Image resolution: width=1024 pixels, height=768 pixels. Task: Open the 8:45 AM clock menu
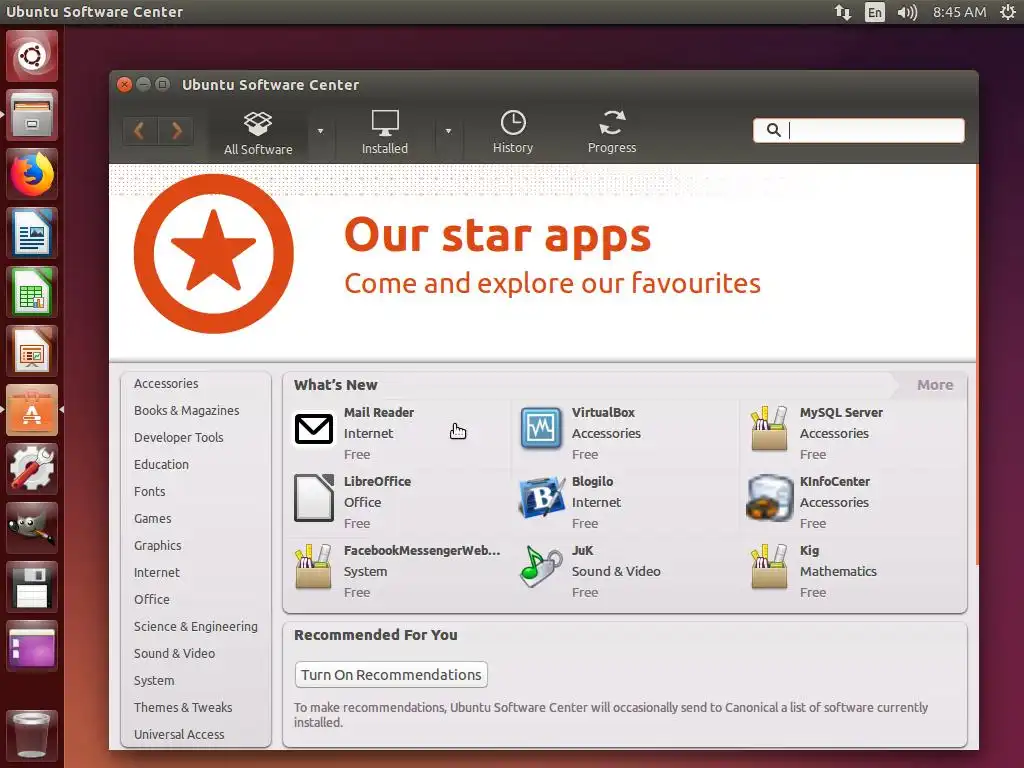click(959, 12)
